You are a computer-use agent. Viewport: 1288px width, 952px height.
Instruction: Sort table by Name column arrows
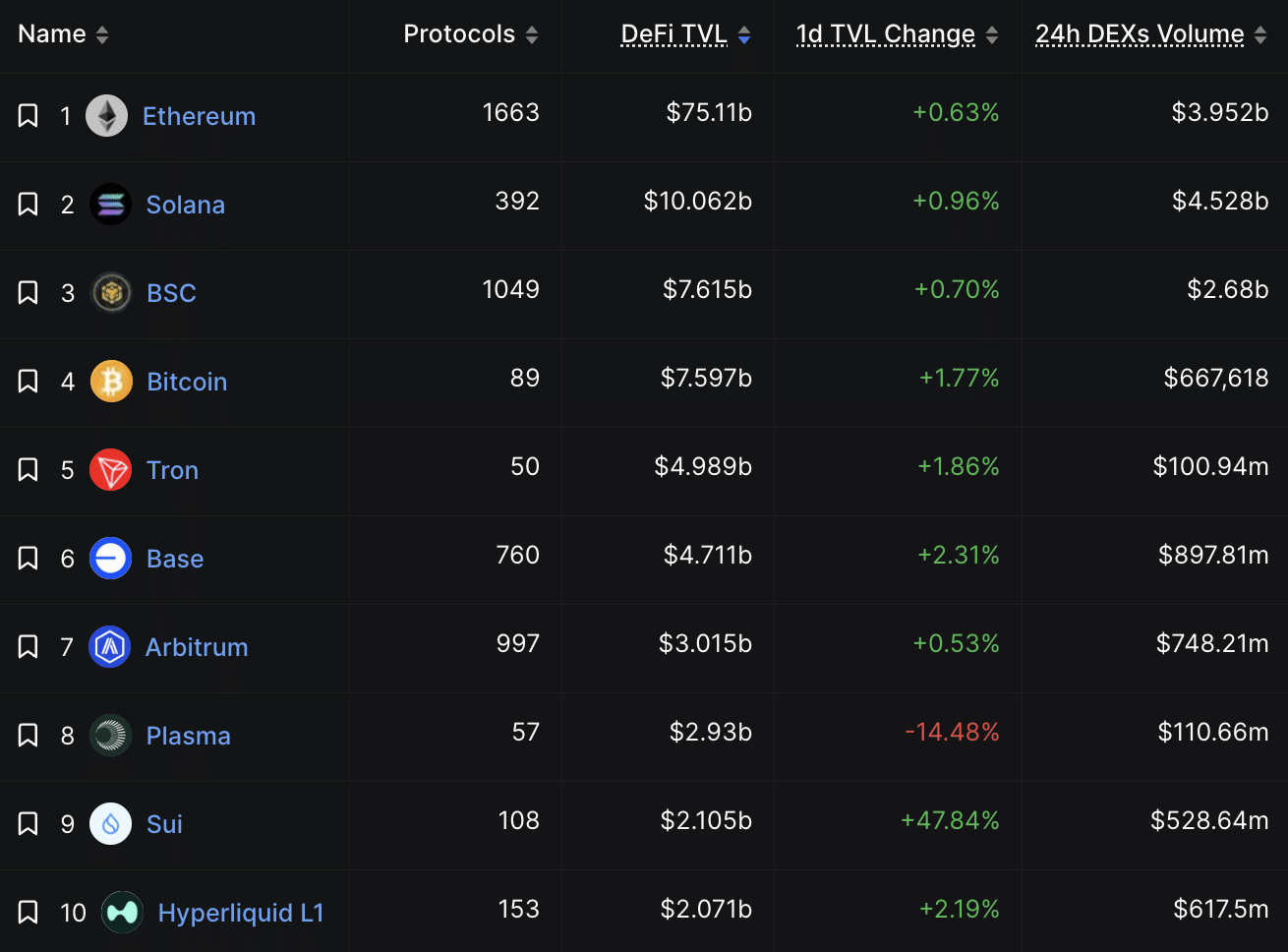tap(102, 35)
